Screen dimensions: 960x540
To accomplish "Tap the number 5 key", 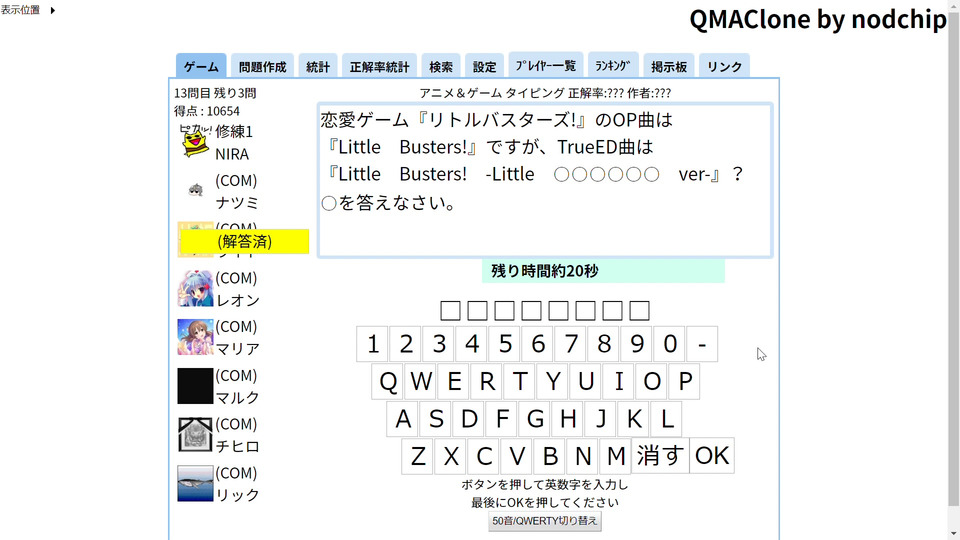I will click(x=505, y=344).
